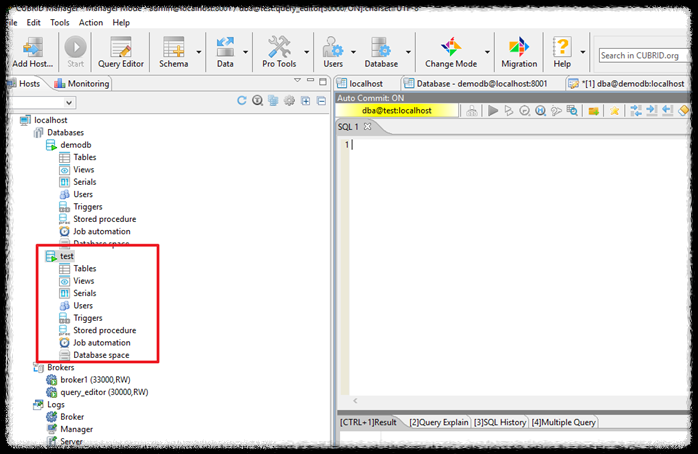Image resolution: width=698 pixels, height=454 pixels.
Task: Click the table search magnifier icon
Action: tap(572, 110)
